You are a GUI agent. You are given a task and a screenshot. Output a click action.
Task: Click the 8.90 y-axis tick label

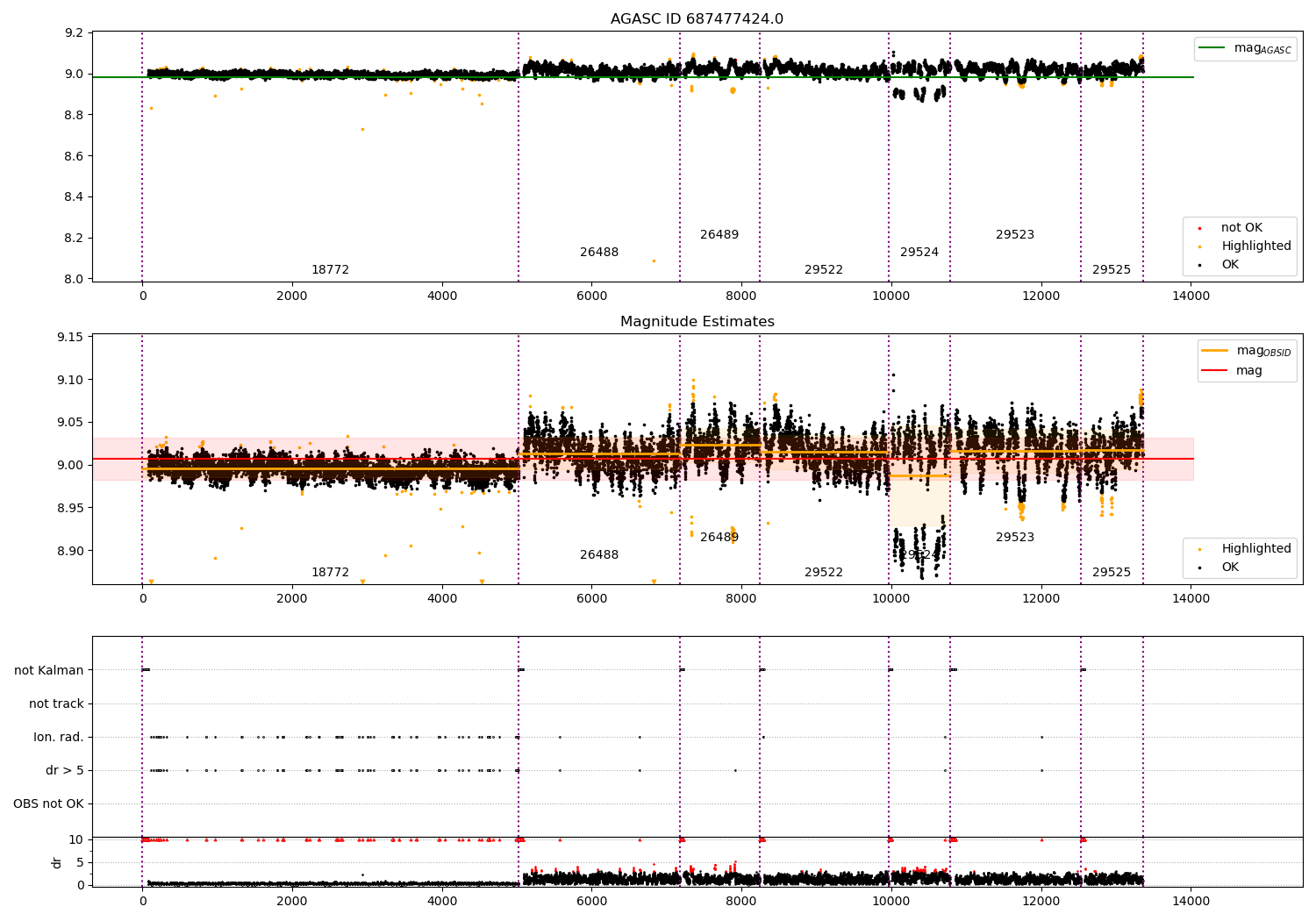coord(72,552)
